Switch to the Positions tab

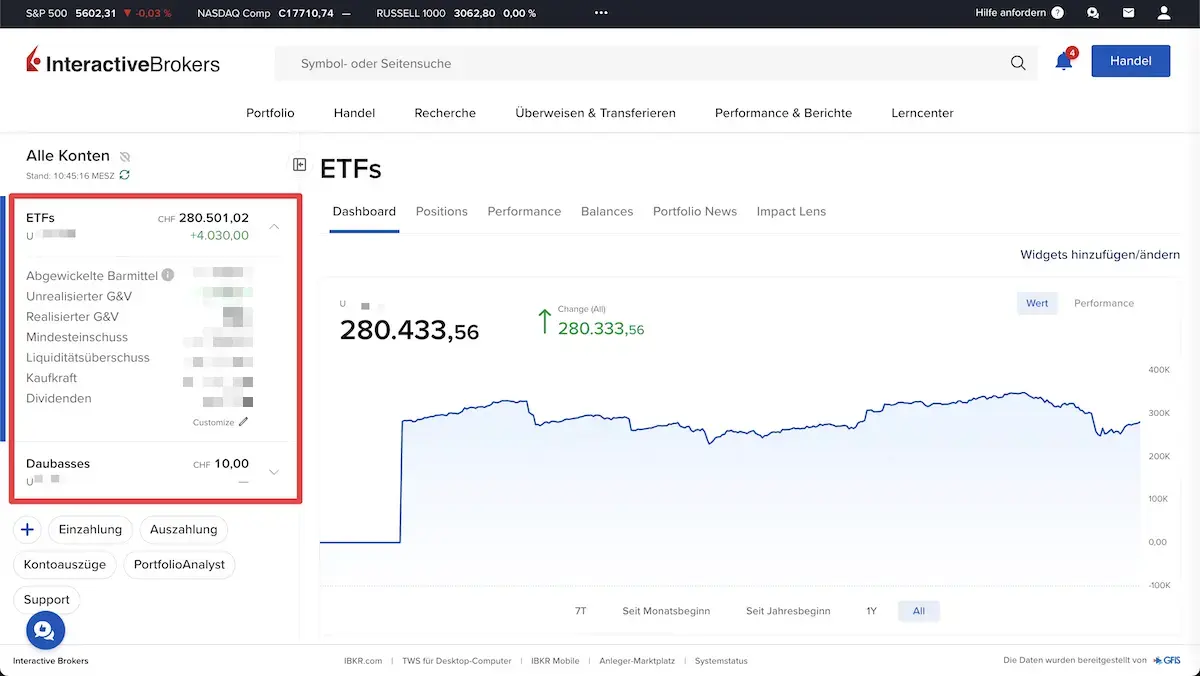441,212
